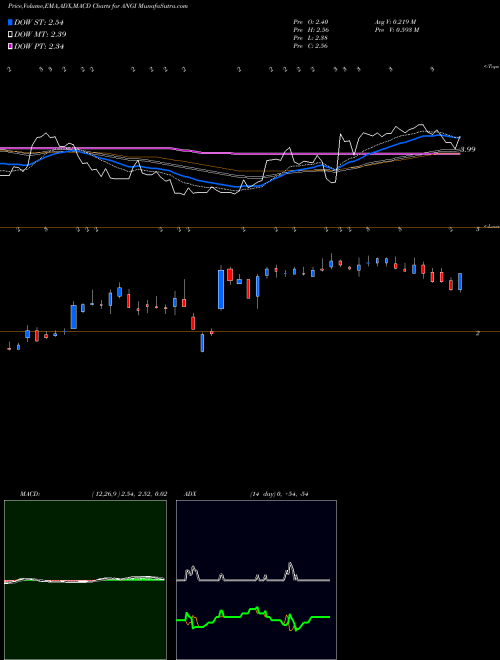500x660 pixels.
Task: Click the '2' price axis label
Action: (477, 333)
